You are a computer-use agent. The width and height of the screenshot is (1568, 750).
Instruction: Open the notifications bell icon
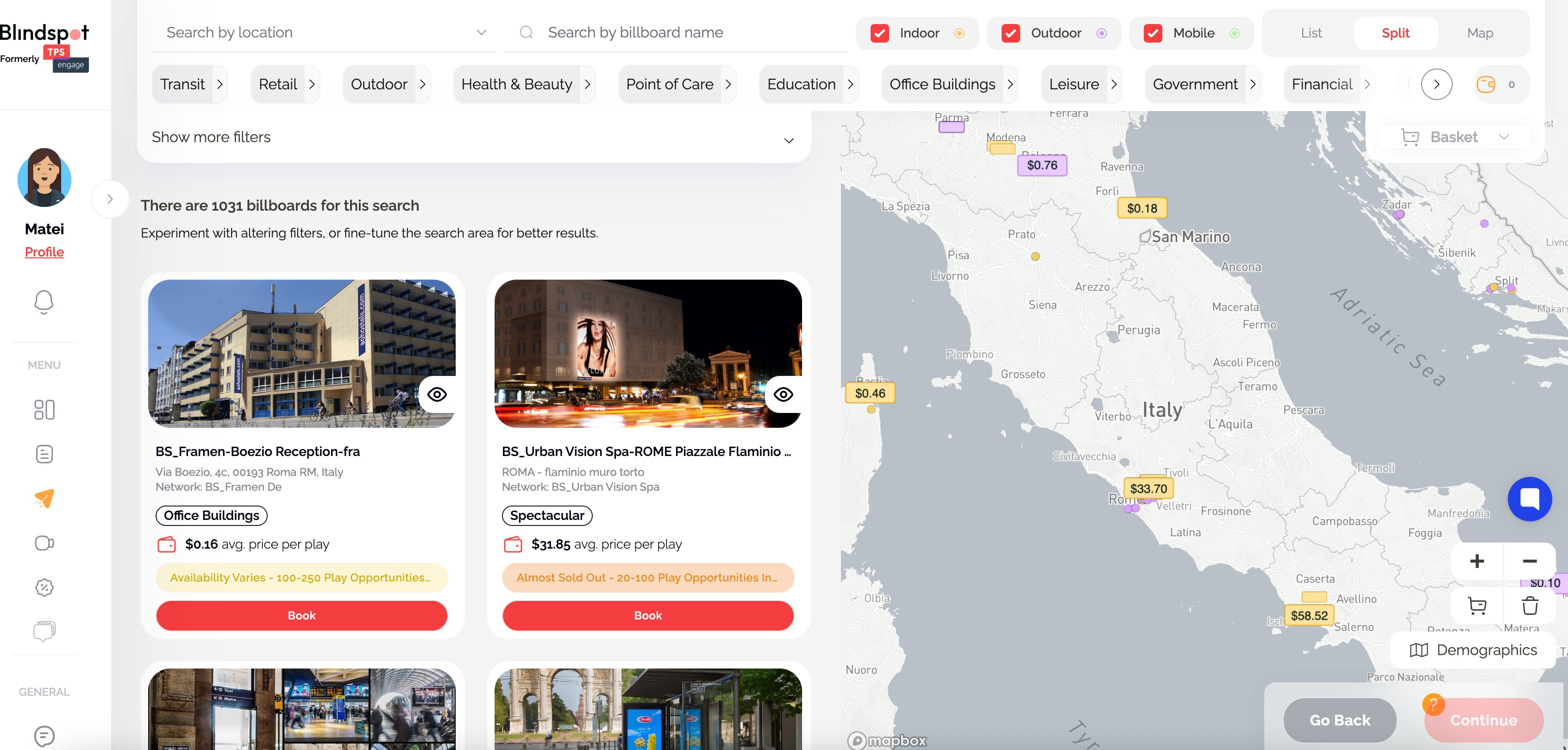coord(44,301)
